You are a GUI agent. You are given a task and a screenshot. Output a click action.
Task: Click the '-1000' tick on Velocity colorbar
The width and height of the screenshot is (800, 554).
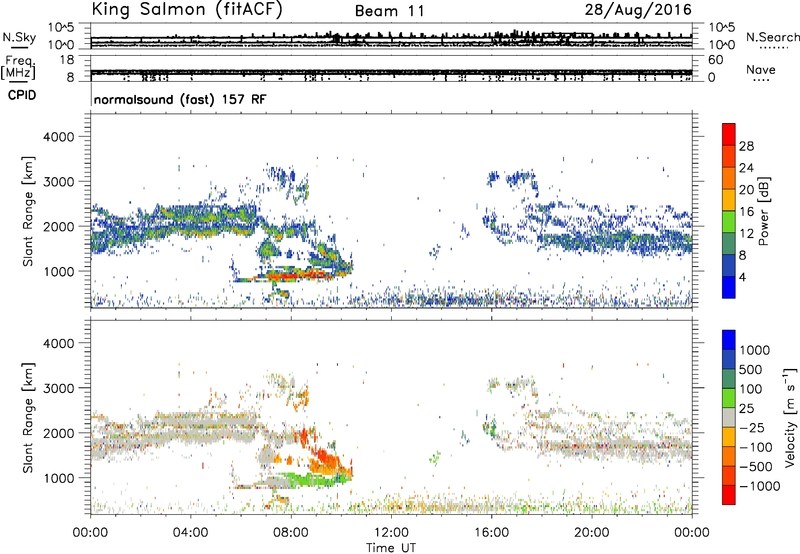[759, 486]
